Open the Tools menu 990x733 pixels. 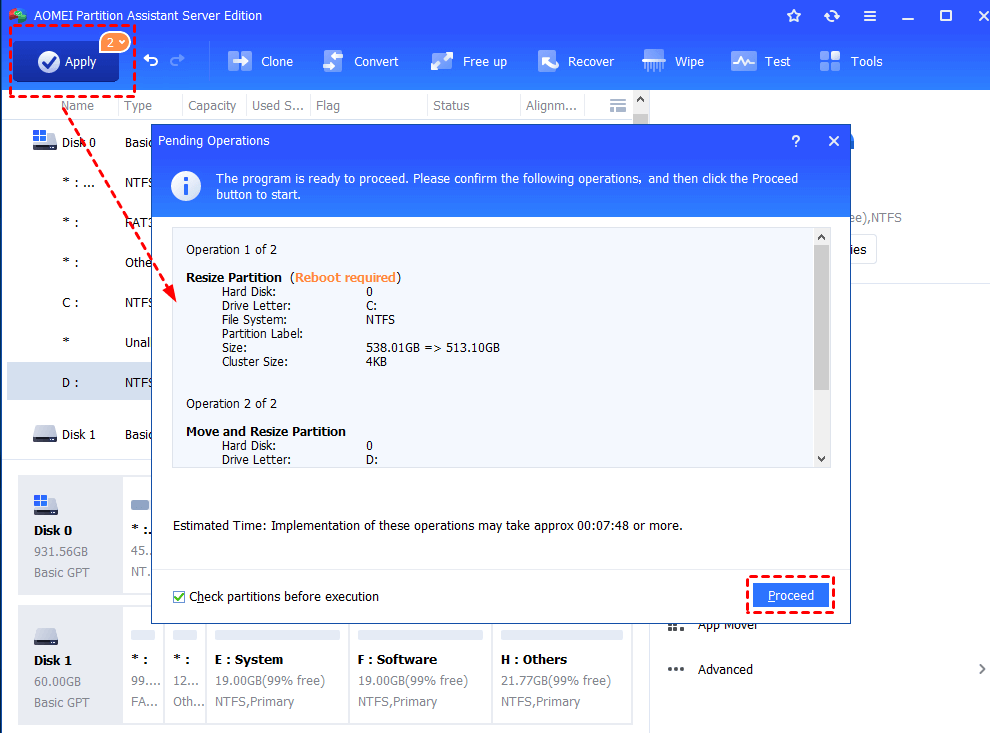coord(850,61)
